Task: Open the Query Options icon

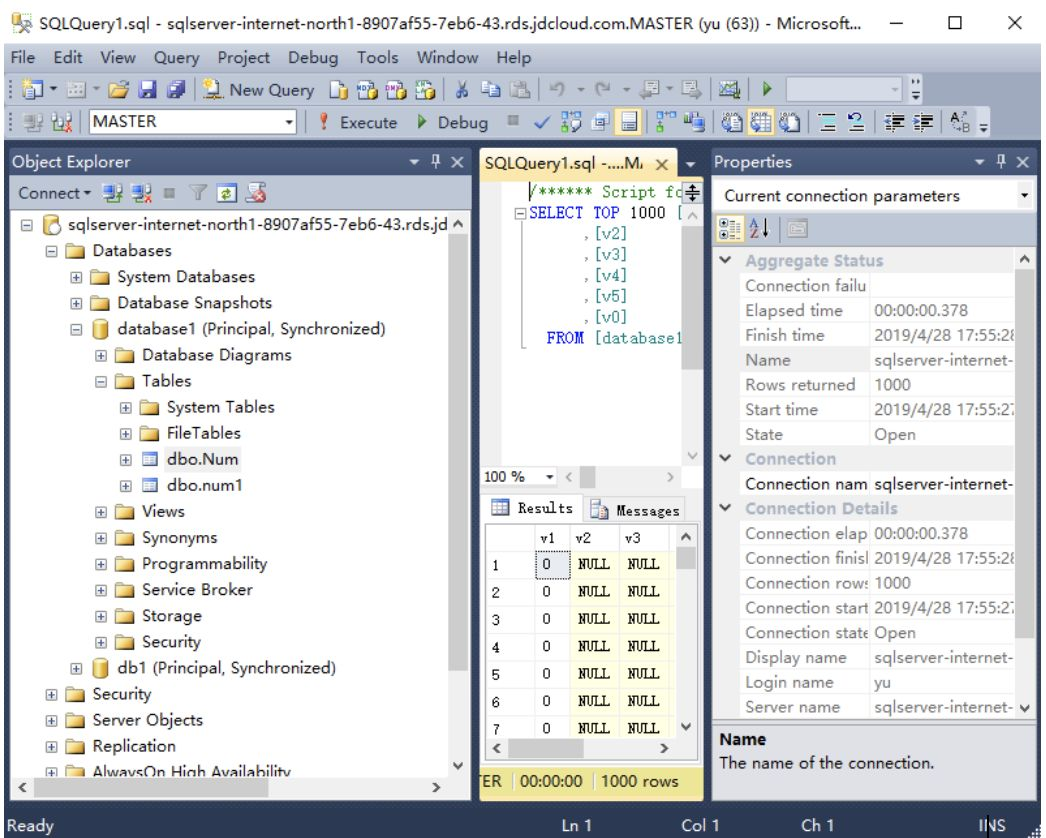Action: (x=600, y=122)
